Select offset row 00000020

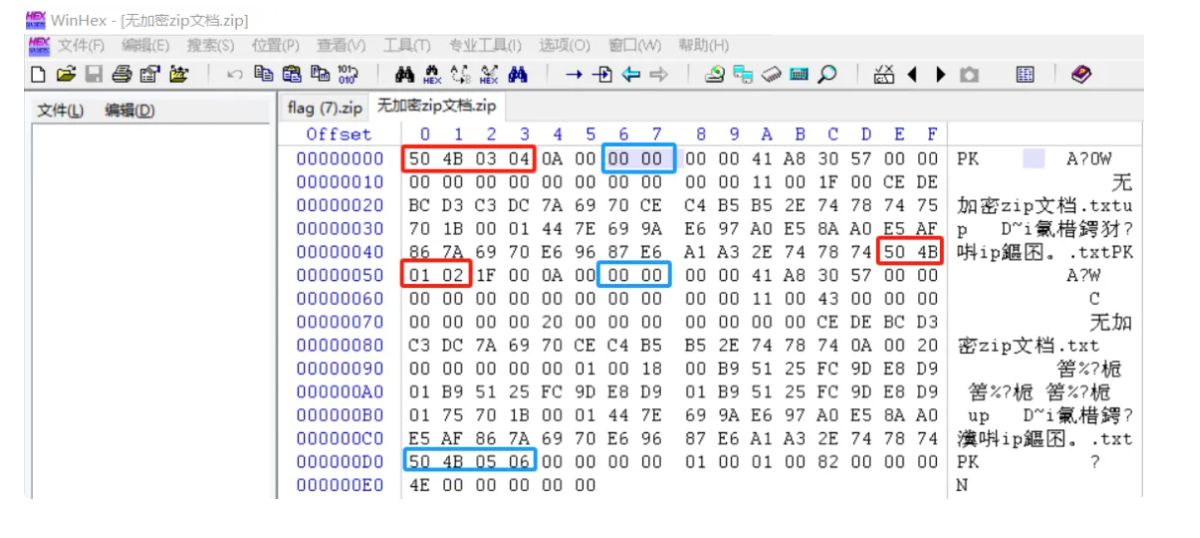coord(339,206)
